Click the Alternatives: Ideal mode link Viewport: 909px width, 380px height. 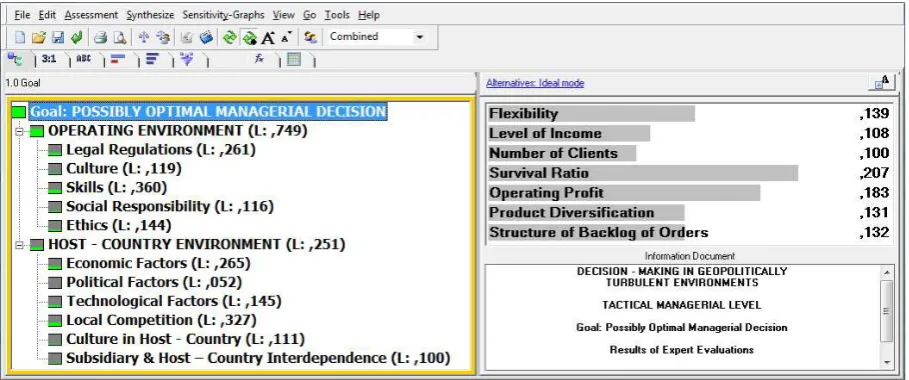pyautogui.click(x=535, y=83)
